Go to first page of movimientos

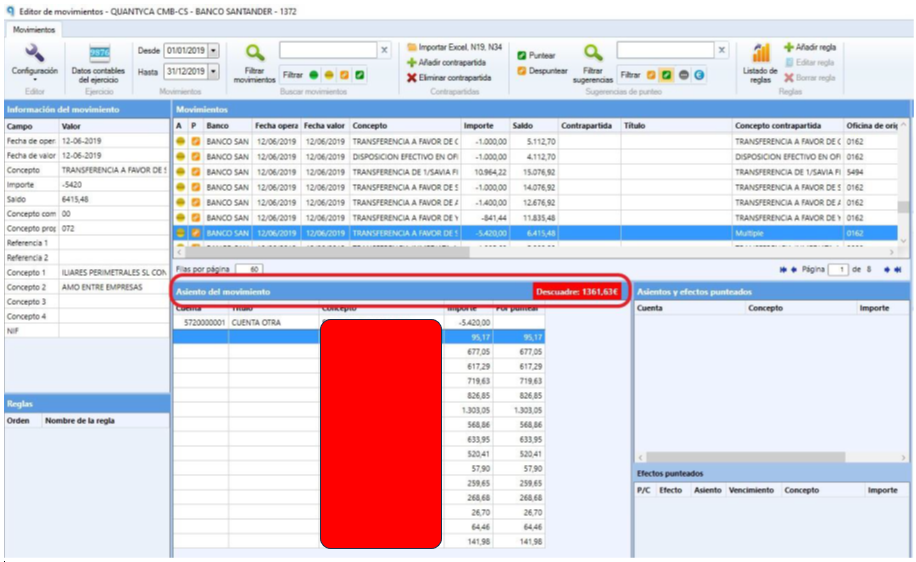tap(783, 269)
